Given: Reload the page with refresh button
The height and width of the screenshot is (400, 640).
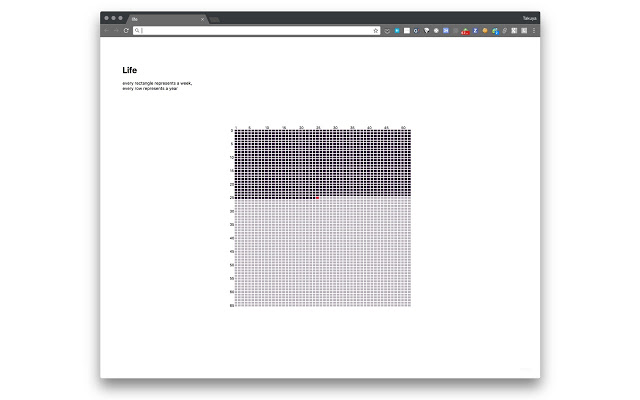Looking at the screenshot, I should click(x=126, y=31).
